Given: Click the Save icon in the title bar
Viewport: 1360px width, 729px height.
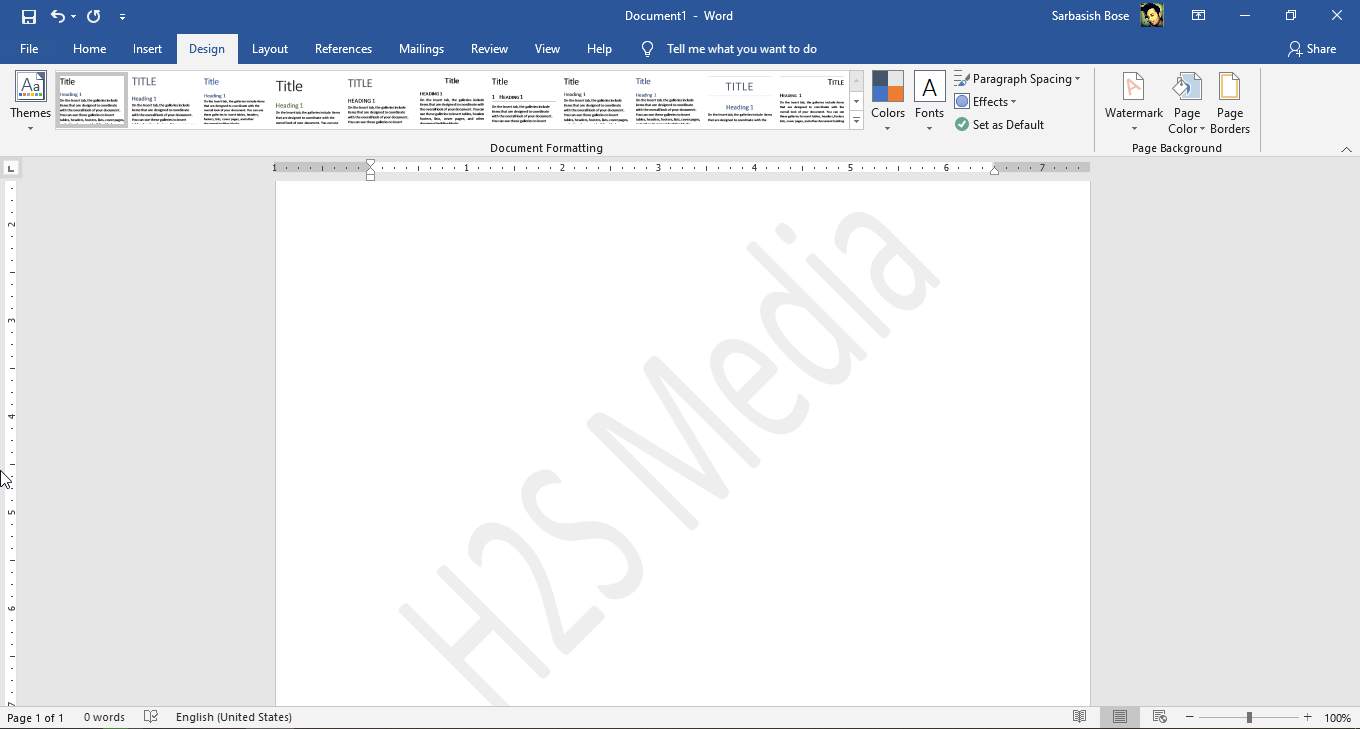Looking at the screenshot, I should click(x=28, y=16).
